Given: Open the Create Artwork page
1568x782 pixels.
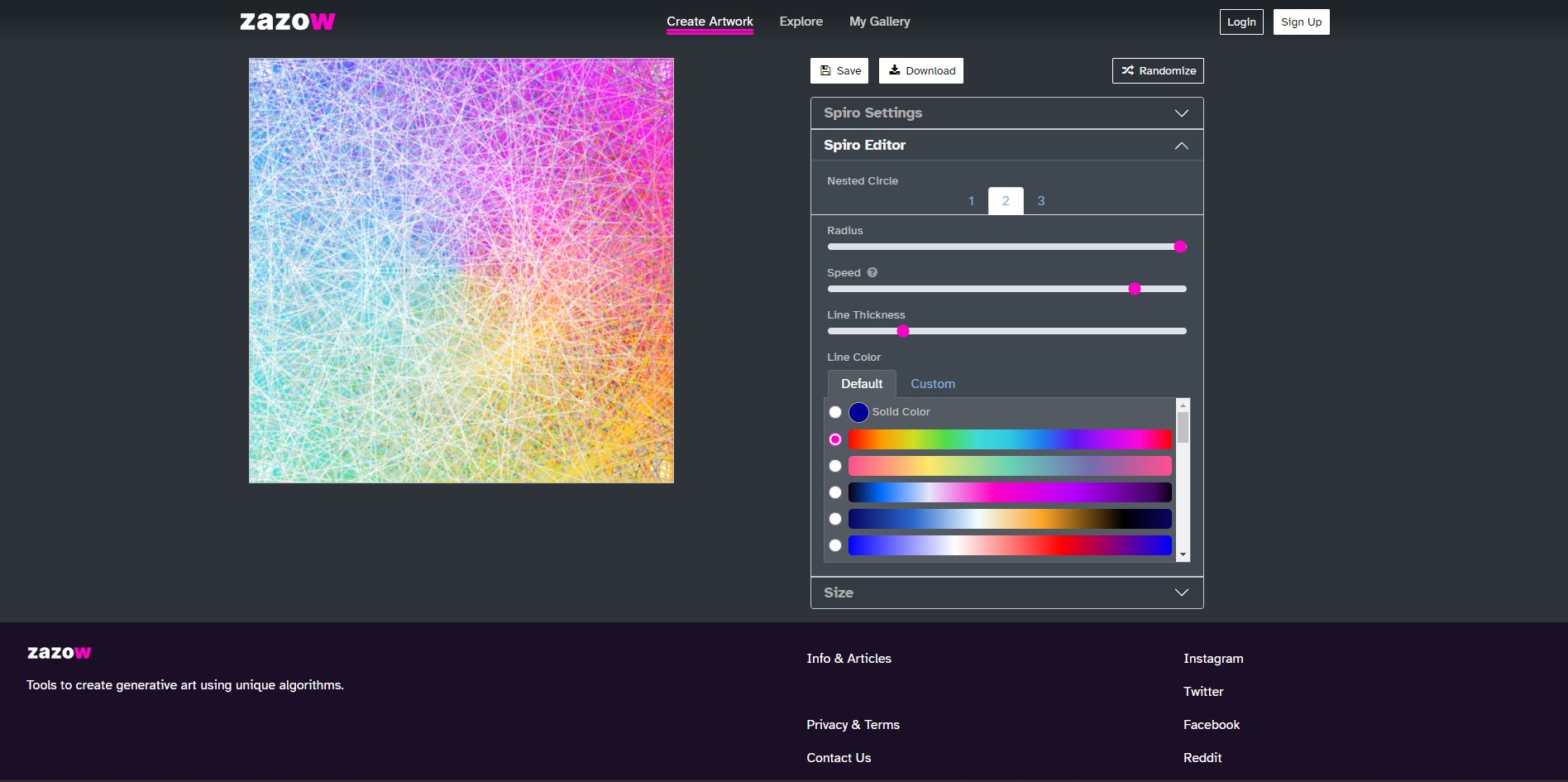Looking at the screenshot, I should [710, 22].
